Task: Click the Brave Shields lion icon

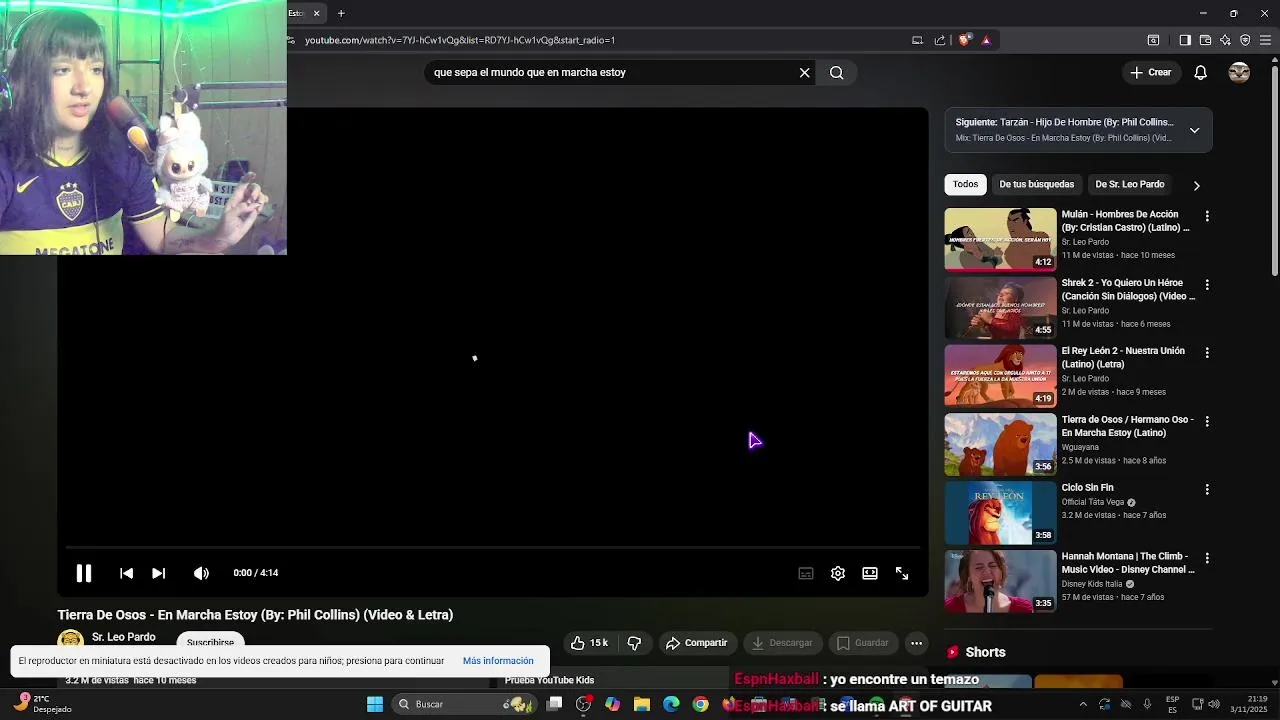Action: click(964, 40)
